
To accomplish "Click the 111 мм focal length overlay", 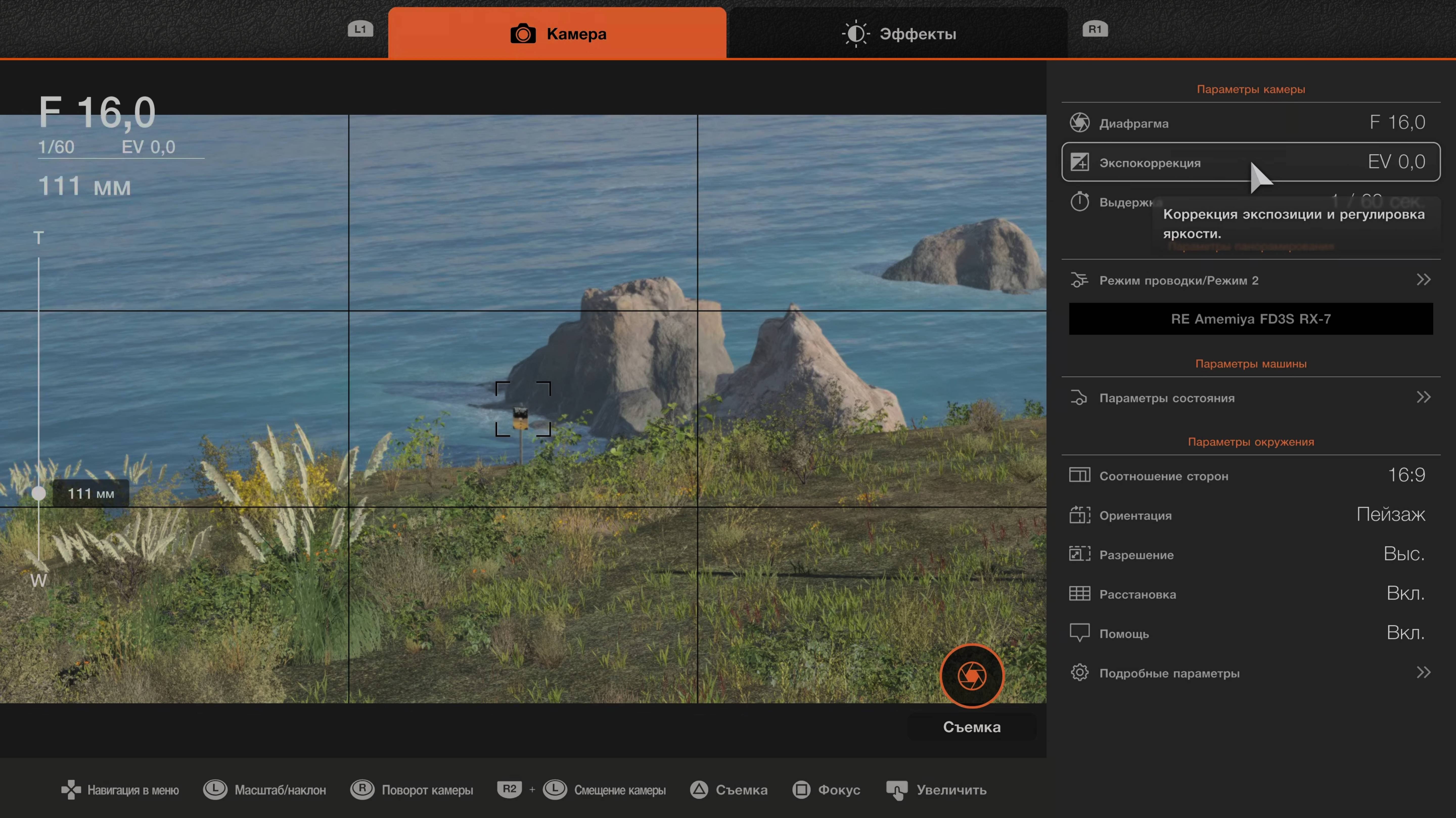I will [84, 186].
